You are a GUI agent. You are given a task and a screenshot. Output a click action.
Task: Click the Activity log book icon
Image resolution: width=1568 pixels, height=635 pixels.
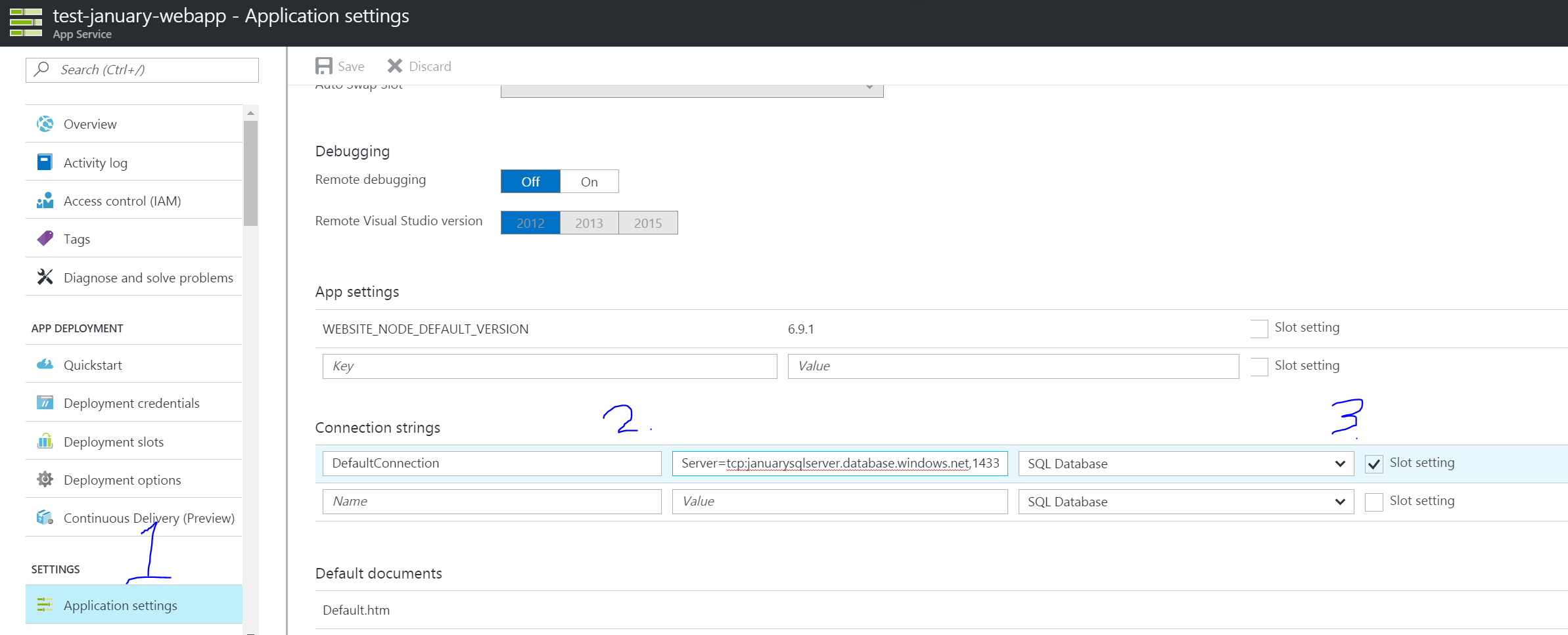click(x=45, y=162)
